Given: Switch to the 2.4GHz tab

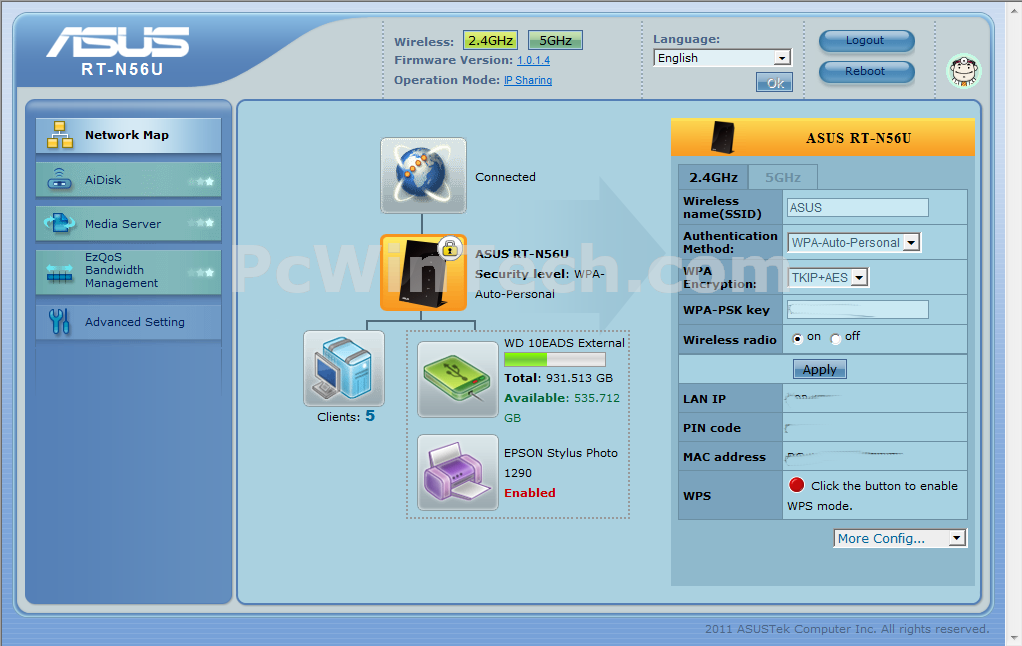Looking at the screenshot, I should tap(714, 177).
